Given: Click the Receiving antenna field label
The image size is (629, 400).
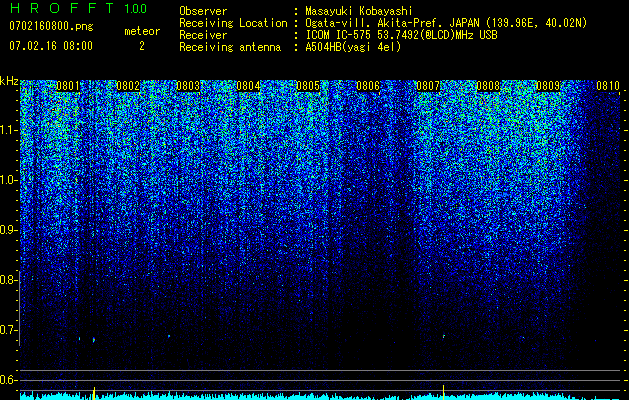Looking at the screenshot, I should pos(230,47).
